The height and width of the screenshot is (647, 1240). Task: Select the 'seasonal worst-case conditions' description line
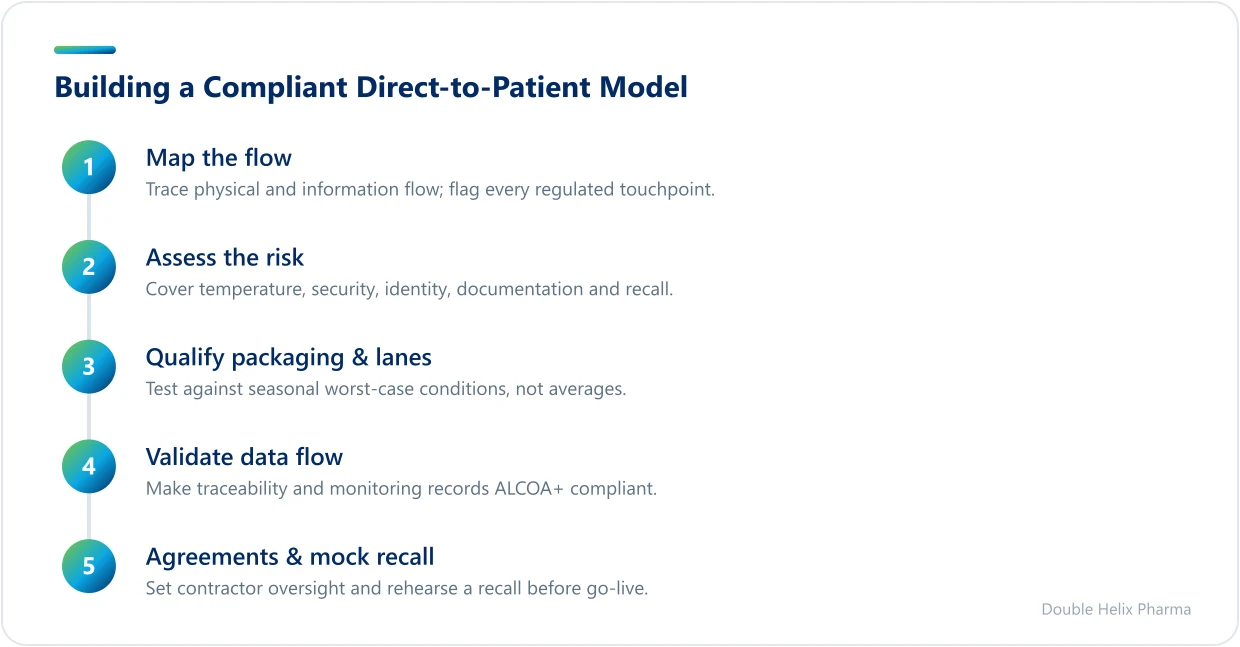click(386, 389)
